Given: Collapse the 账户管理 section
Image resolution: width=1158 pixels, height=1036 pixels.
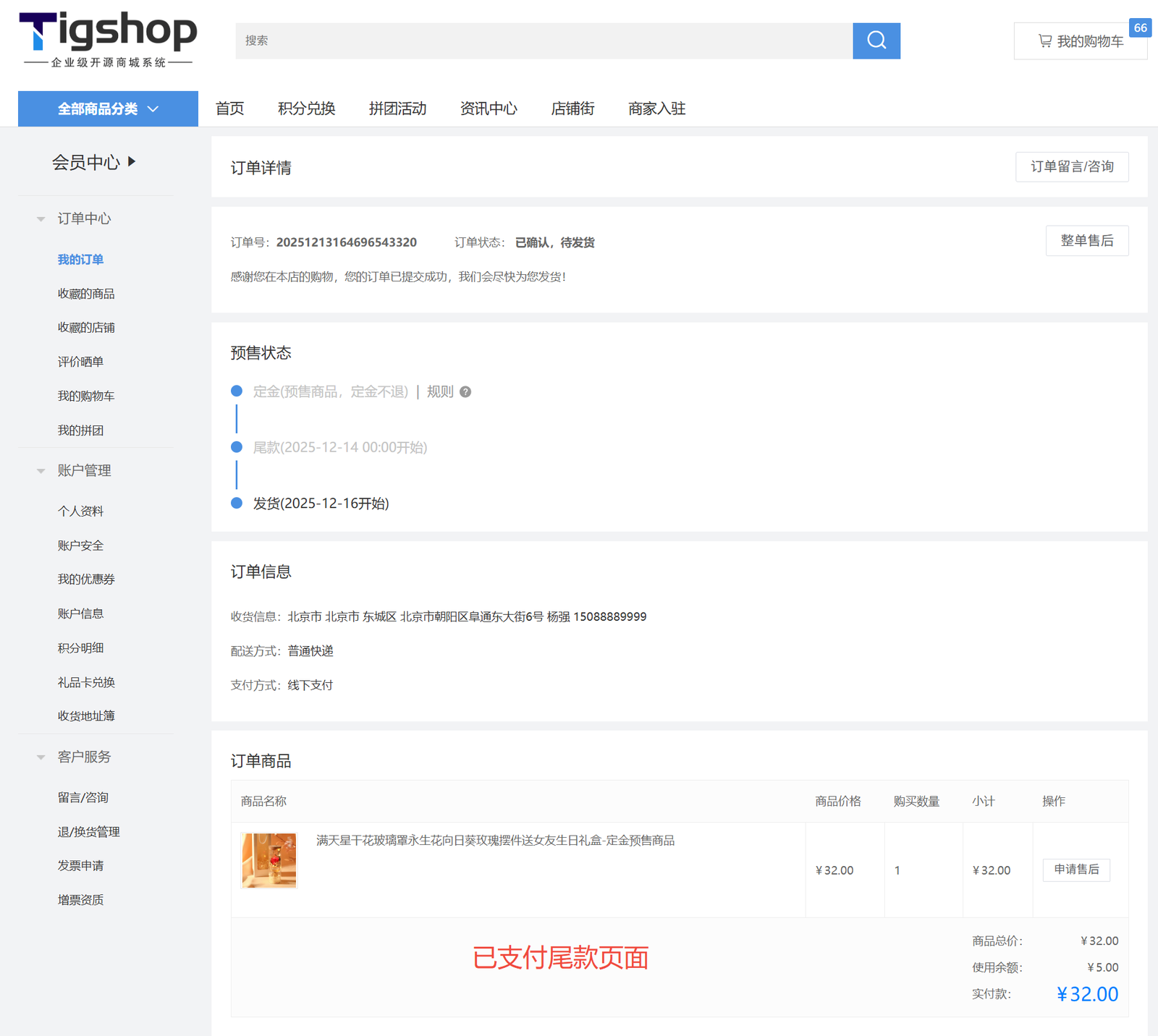Looking at the screenshot, I should pos(41,470).
